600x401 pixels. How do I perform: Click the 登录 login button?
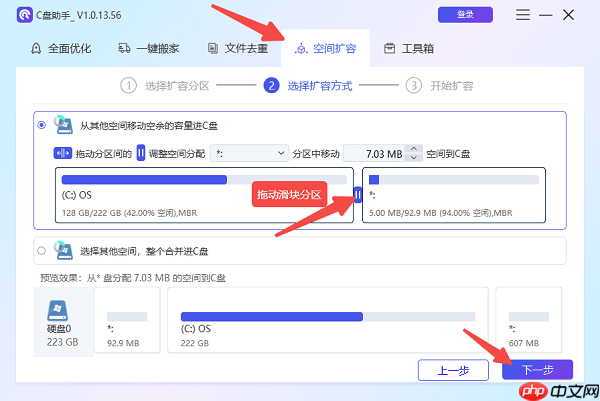tap(465, 15)
